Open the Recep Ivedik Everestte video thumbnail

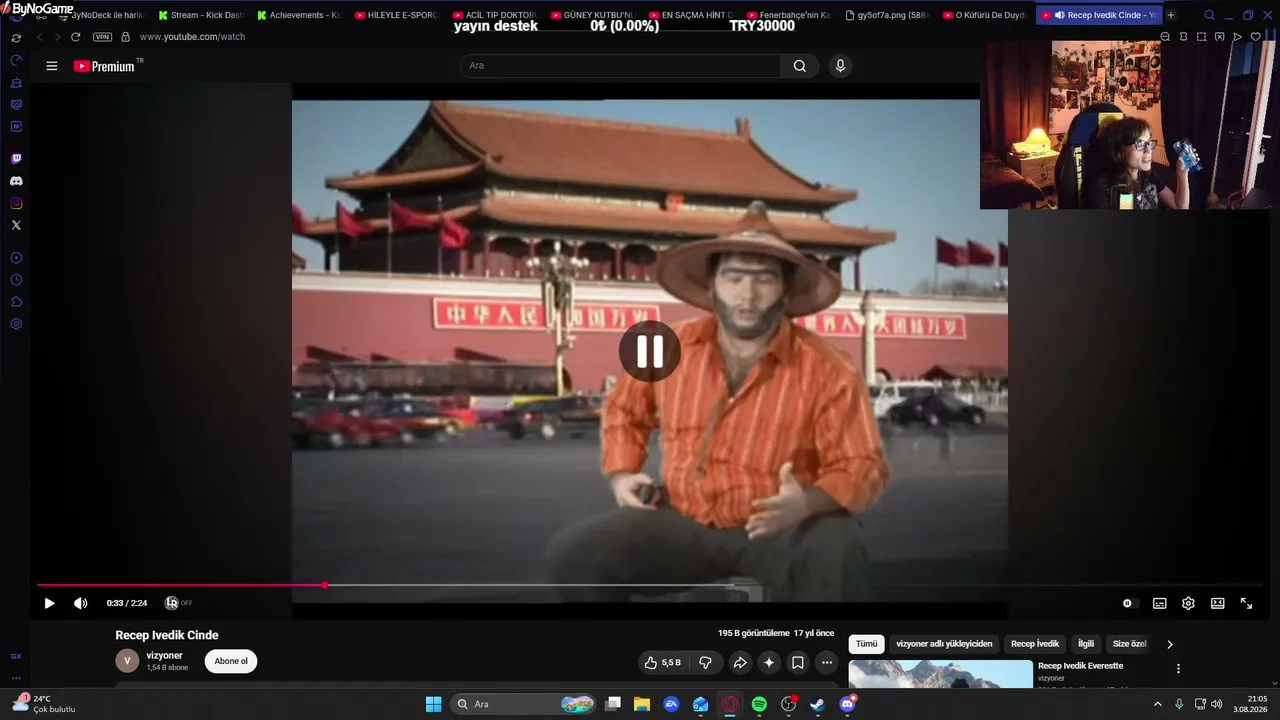(x=941, y=674)
